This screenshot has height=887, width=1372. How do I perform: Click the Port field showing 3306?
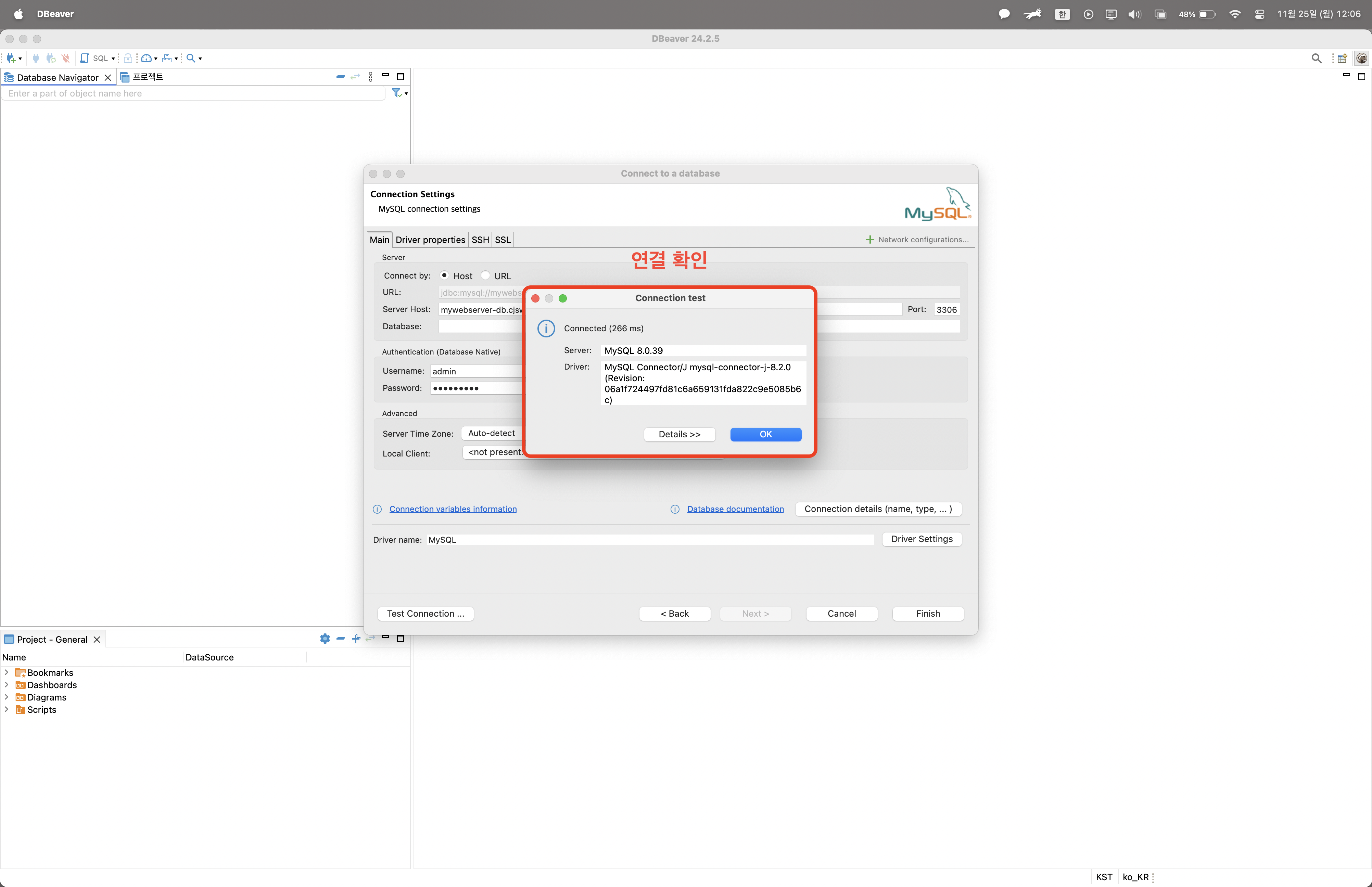coord(947,309)
